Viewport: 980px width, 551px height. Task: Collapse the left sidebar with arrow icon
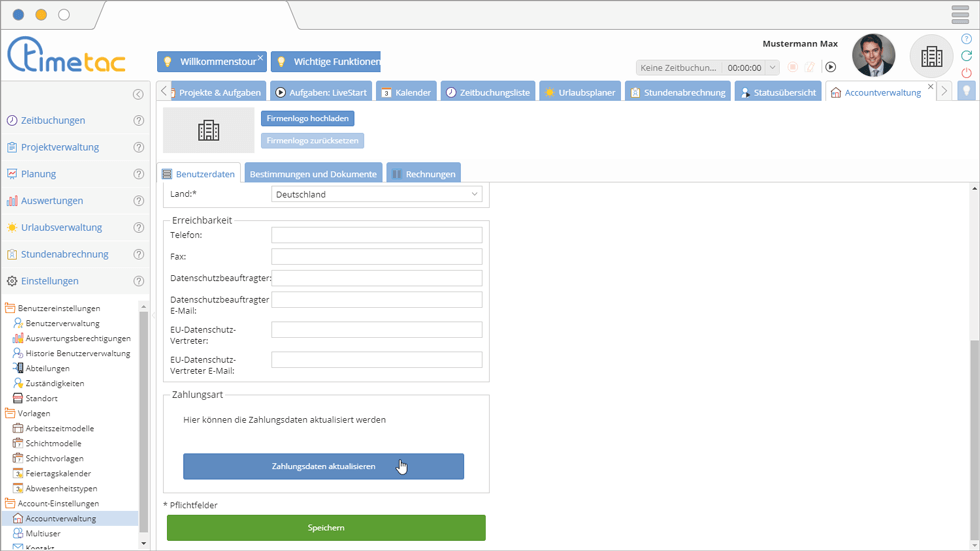138,94
